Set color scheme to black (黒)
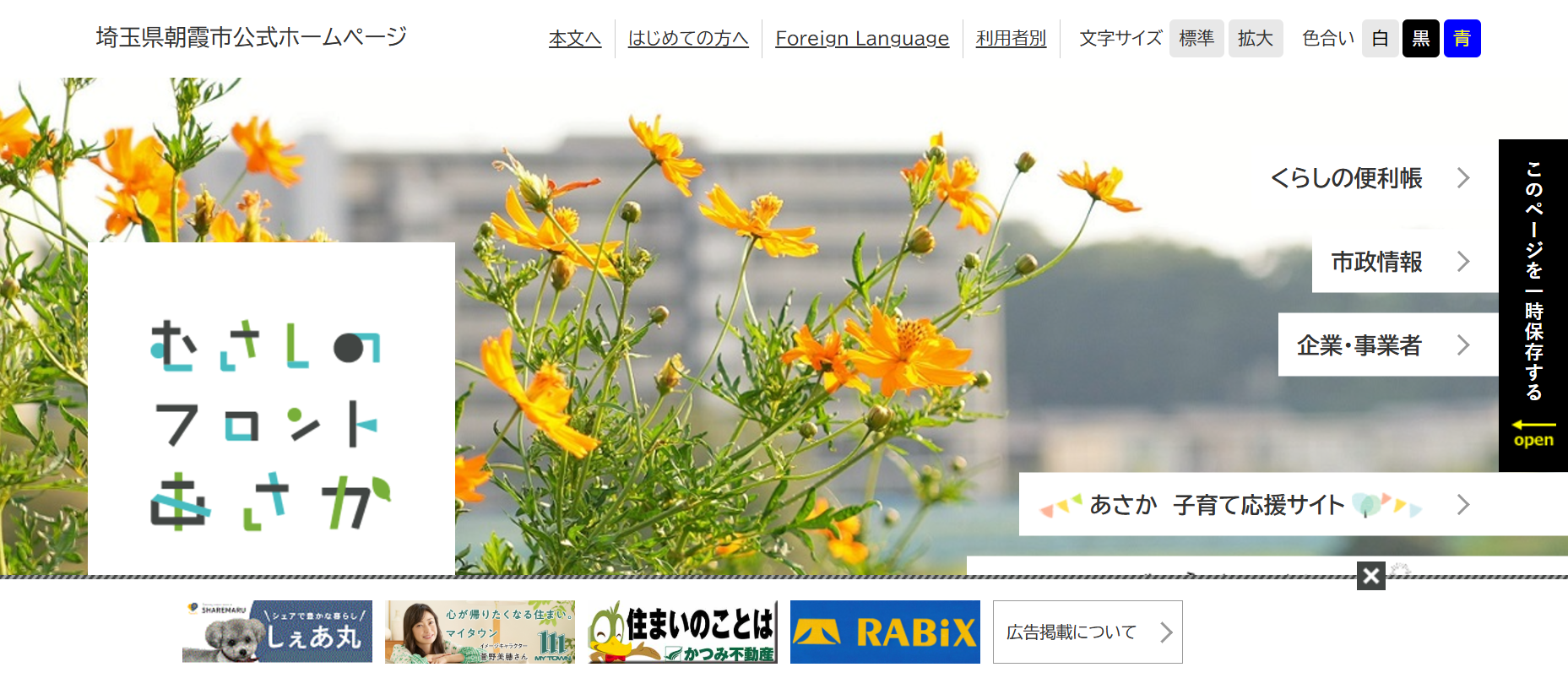This screenshot has height=689, width=1568. tap(1421, 38)
